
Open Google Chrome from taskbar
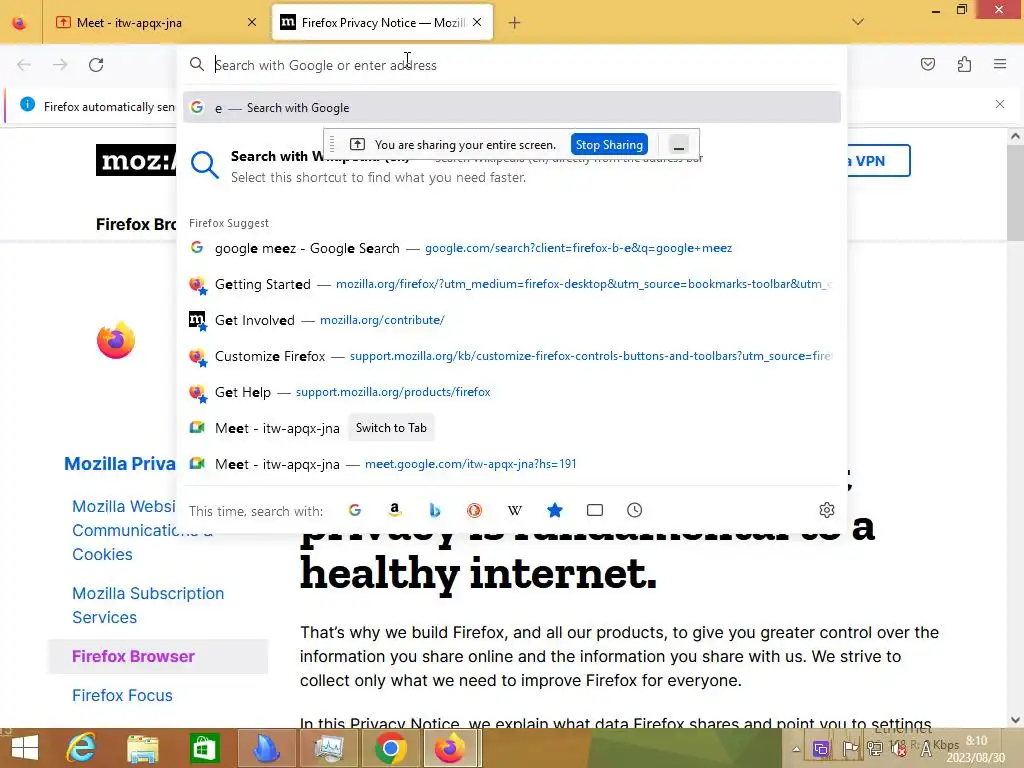(x=391, y=748)
